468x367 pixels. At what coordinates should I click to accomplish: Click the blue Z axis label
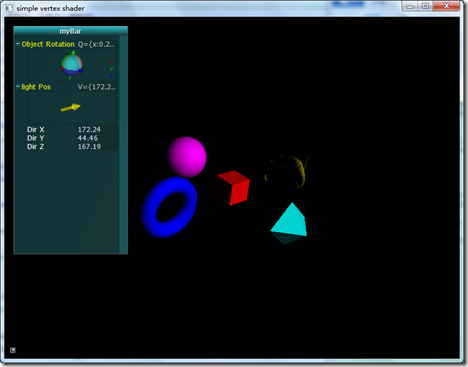pos(111,76)
